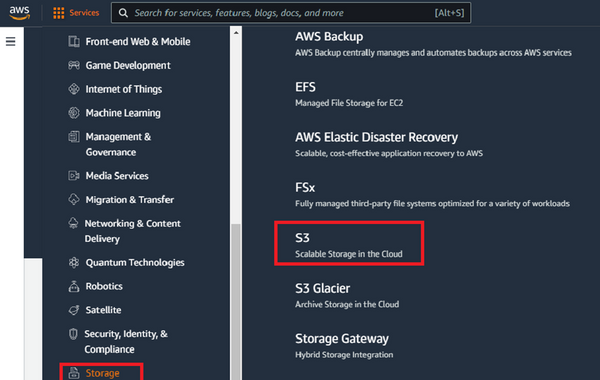This screenshot has height=380, width=600.
Task: Open the Services grid icon
Action: [59, 13]
